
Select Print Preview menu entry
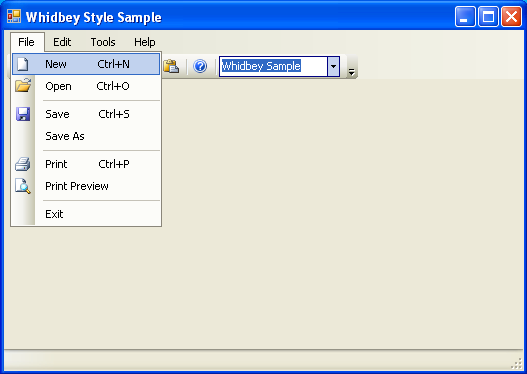point(86,186)
